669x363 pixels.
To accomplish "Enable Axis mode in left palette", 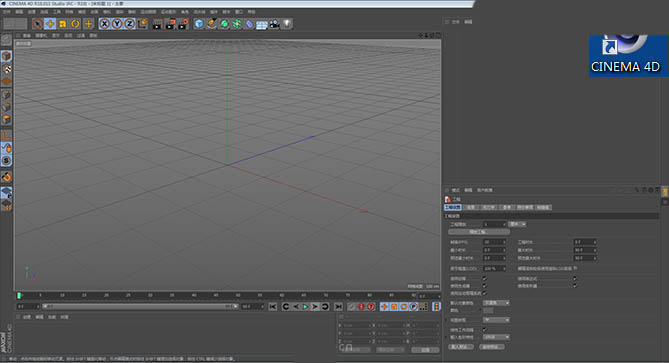I will coord(6,135).
